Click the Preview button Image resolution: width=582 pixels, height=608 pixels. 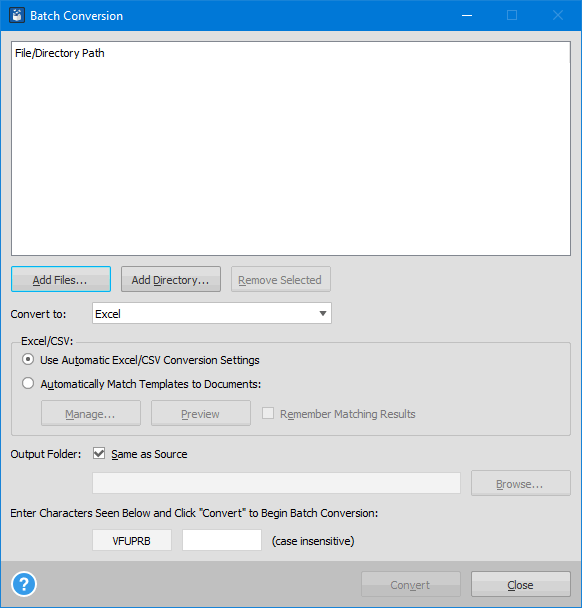pos(200,413)
